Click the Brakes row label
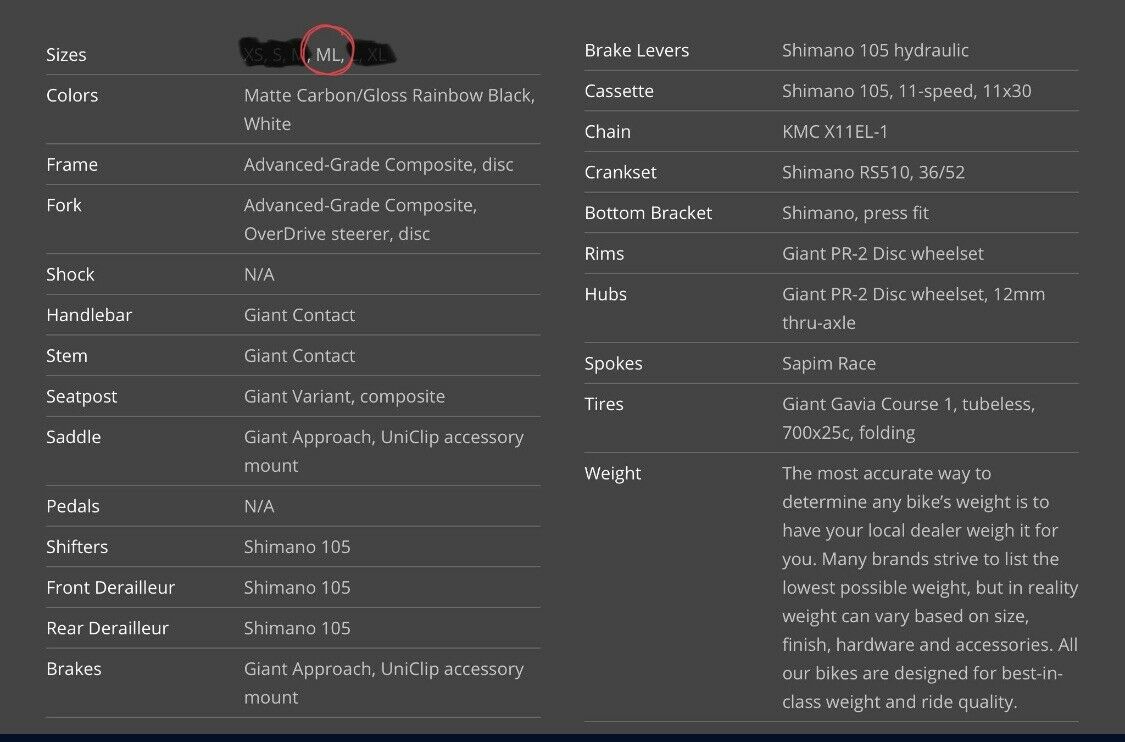 (x=73, y=669)
